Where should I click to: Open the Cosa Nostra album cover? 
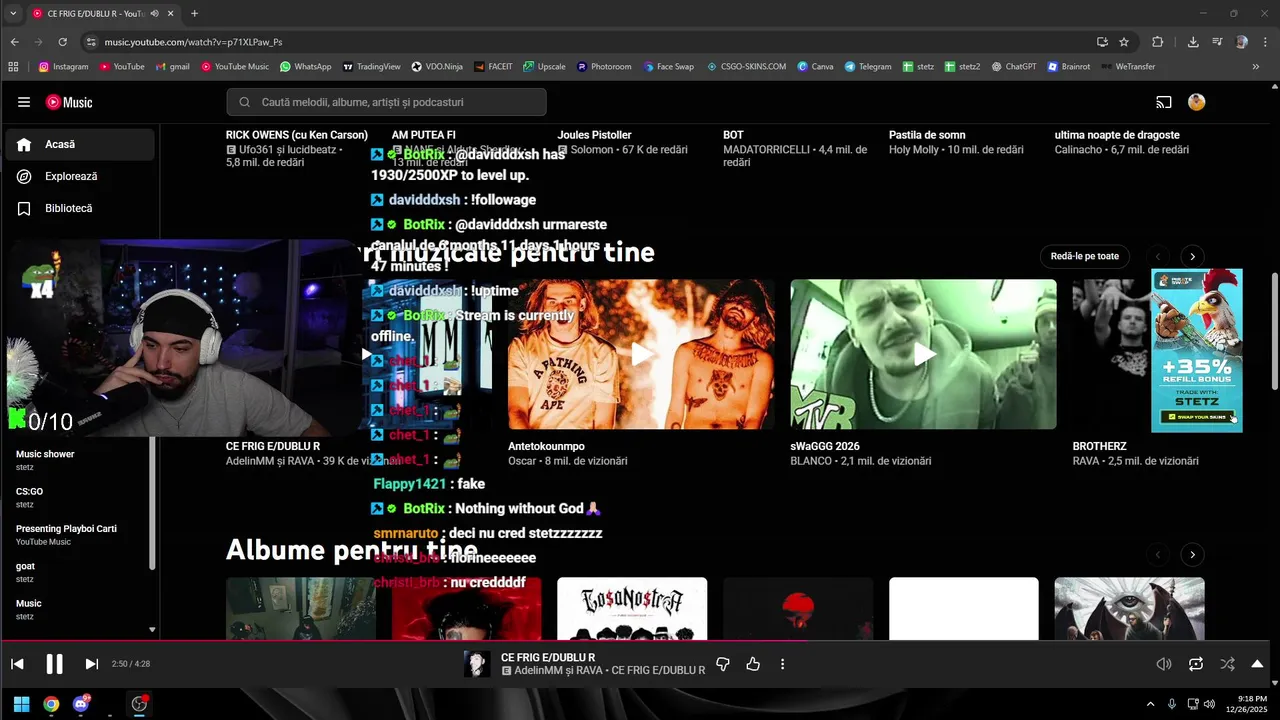[x=632, y=608]
